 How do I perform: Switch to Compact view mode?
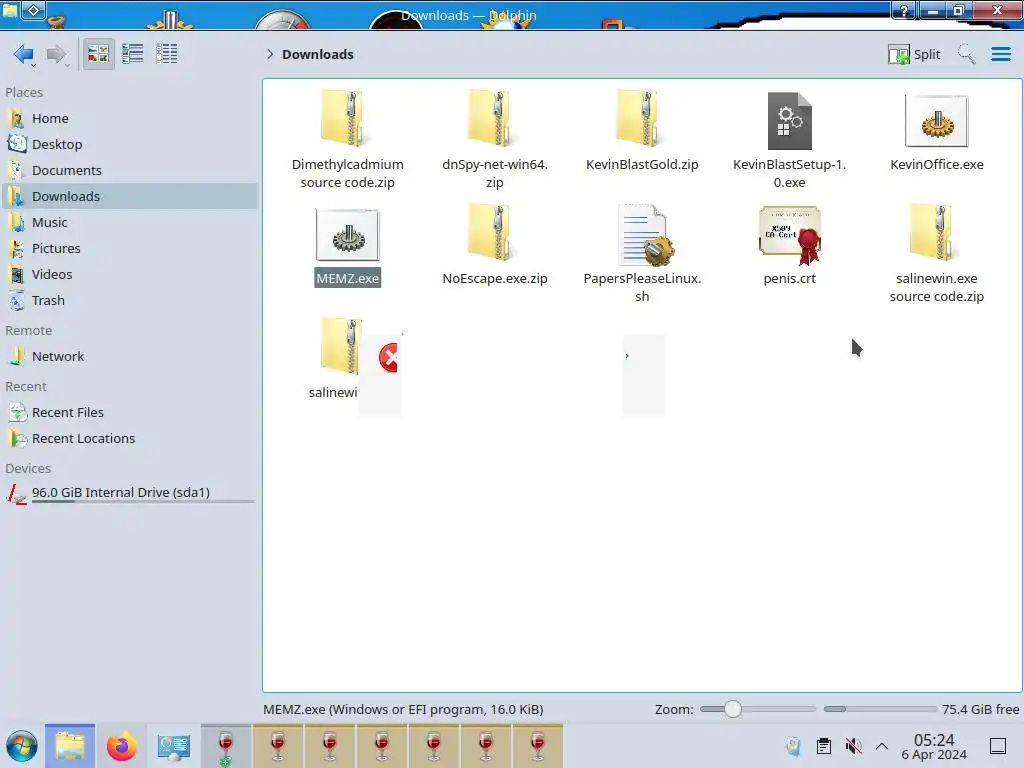click(133, 54)
